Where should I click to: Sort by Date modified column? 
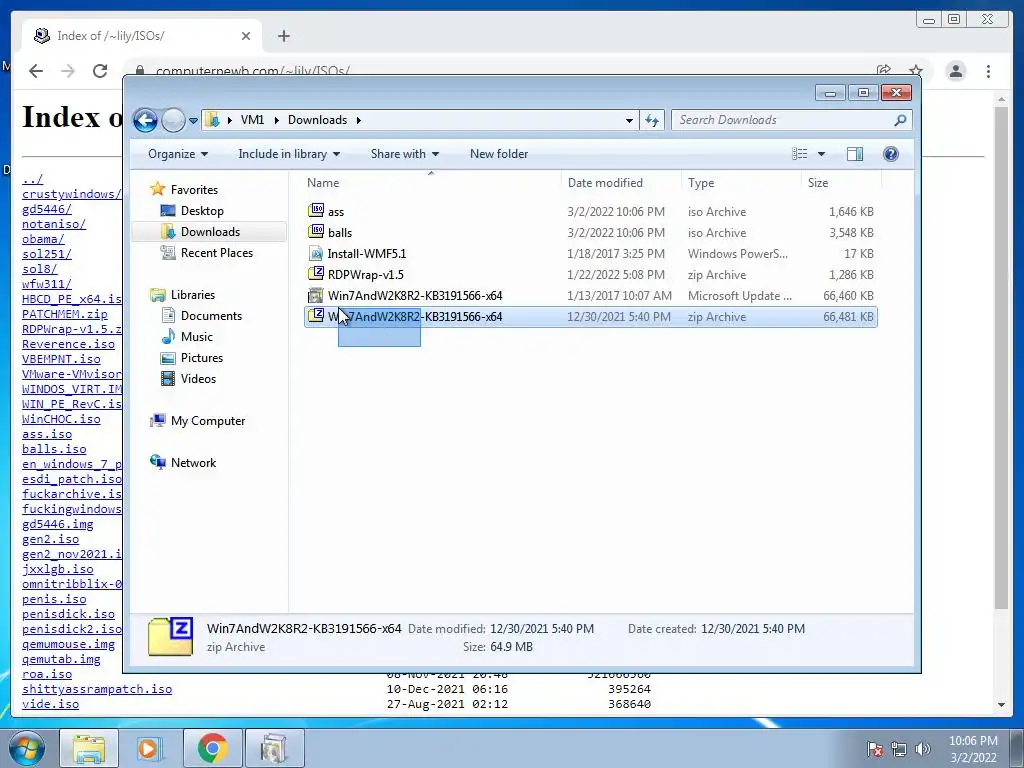tap(620, 183)
